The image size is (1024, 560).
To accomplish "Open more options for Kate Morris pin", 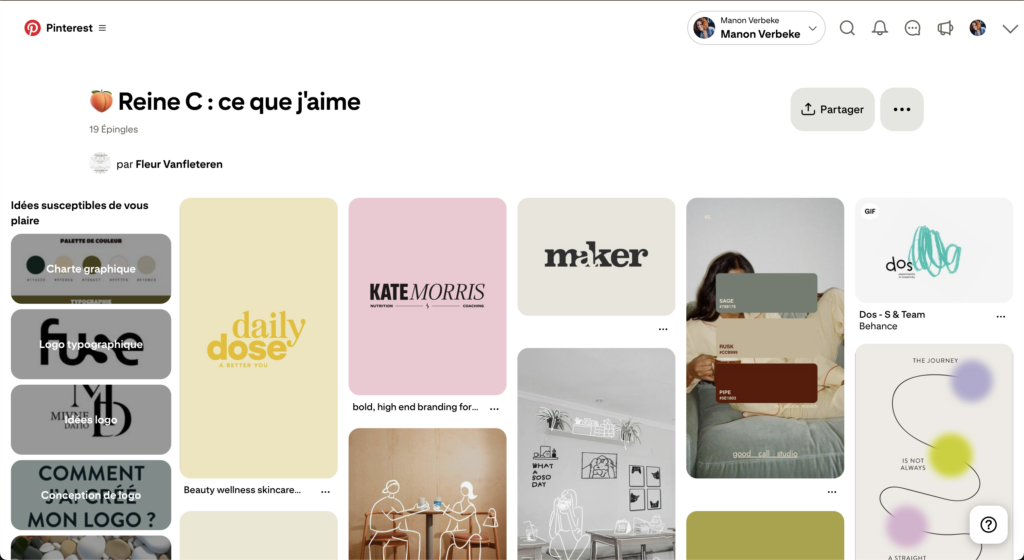I will pyautogui.click(x=494, y=408).
